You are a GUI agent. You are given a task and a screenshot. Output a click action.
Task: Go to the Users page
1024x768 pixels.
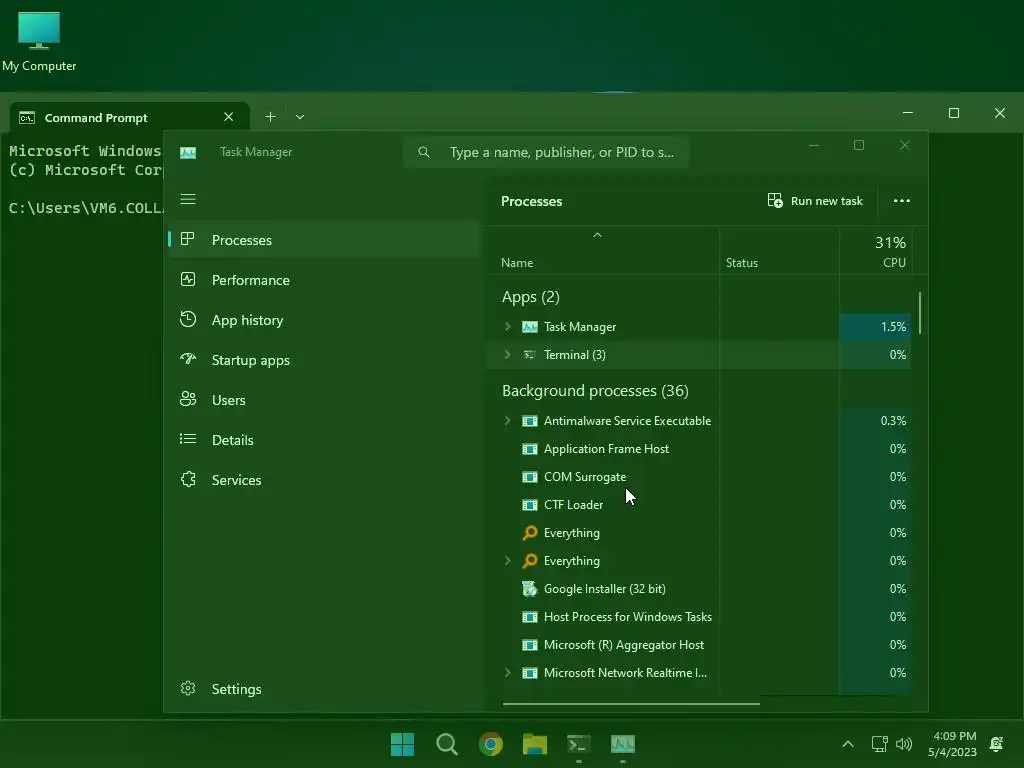tap(325, 400)
